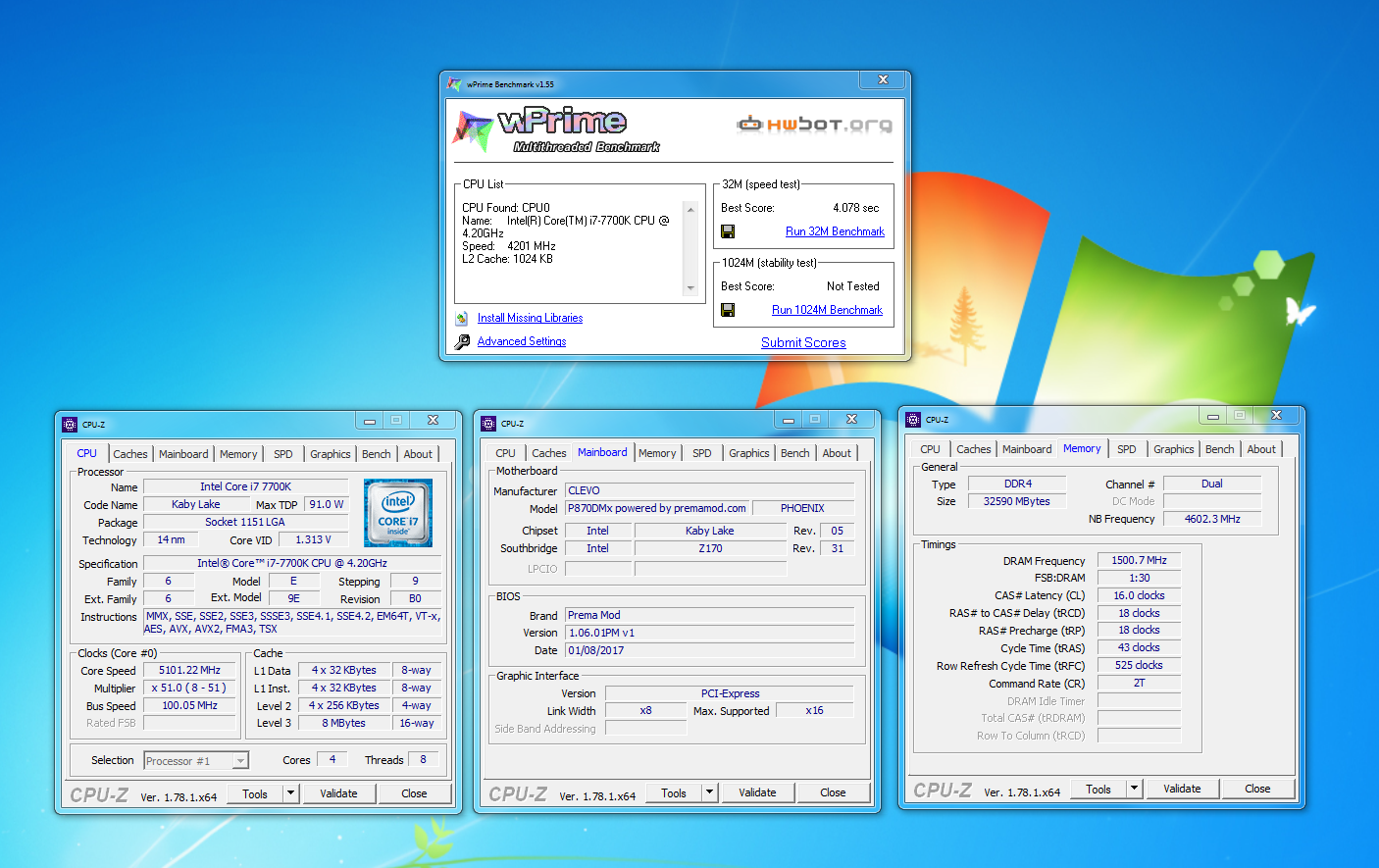Click the NB Frequency value 4602.3 MHz
The width and height of the screenshot is (1379, 868).
[x=1212, y=519]
